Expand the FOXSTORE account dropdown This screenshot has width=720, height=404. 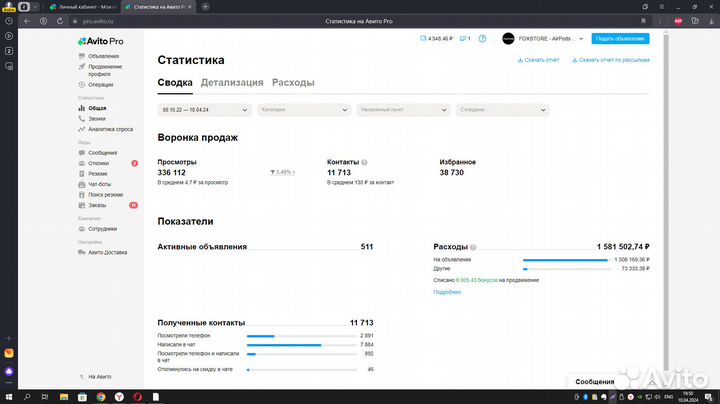pos(581,39)
